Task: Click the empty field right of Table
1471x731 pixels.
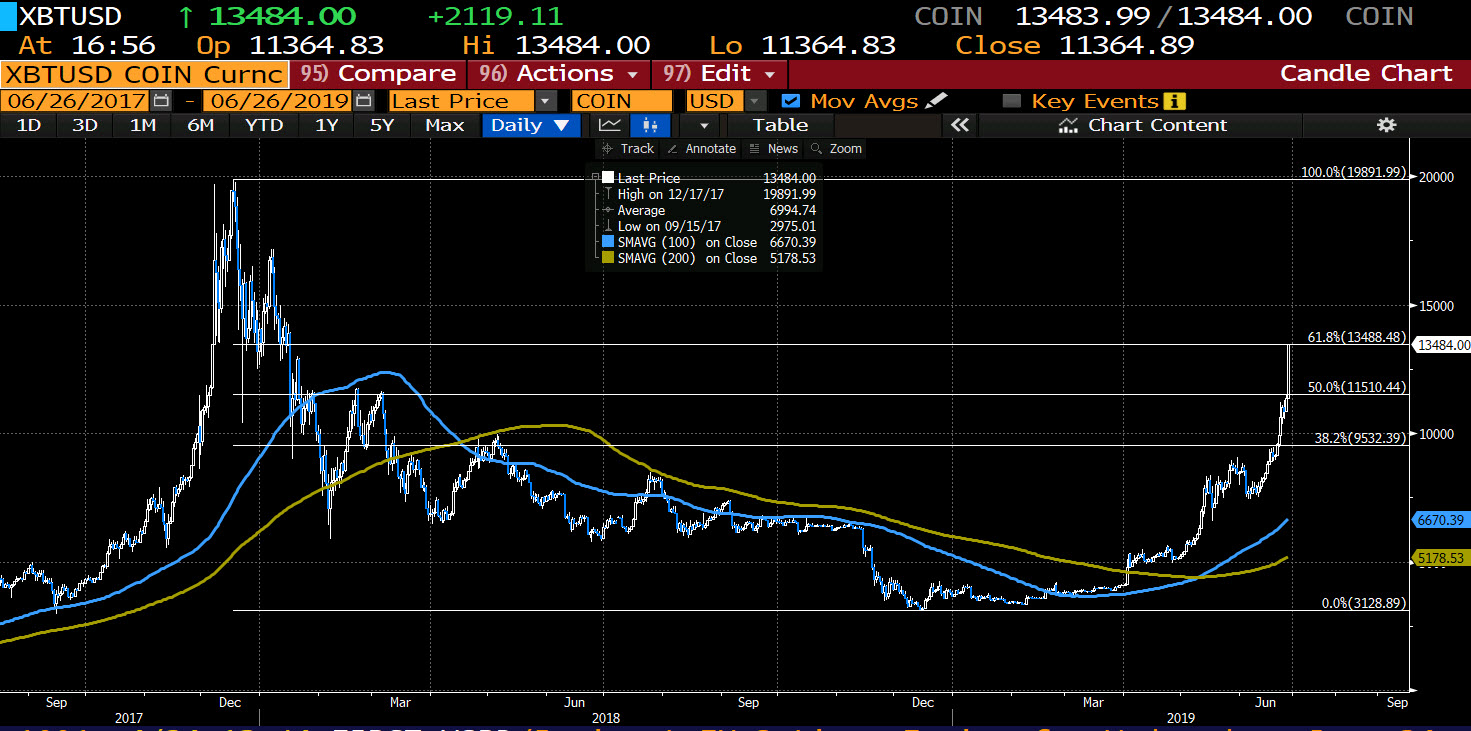Action: click(888, 125)
